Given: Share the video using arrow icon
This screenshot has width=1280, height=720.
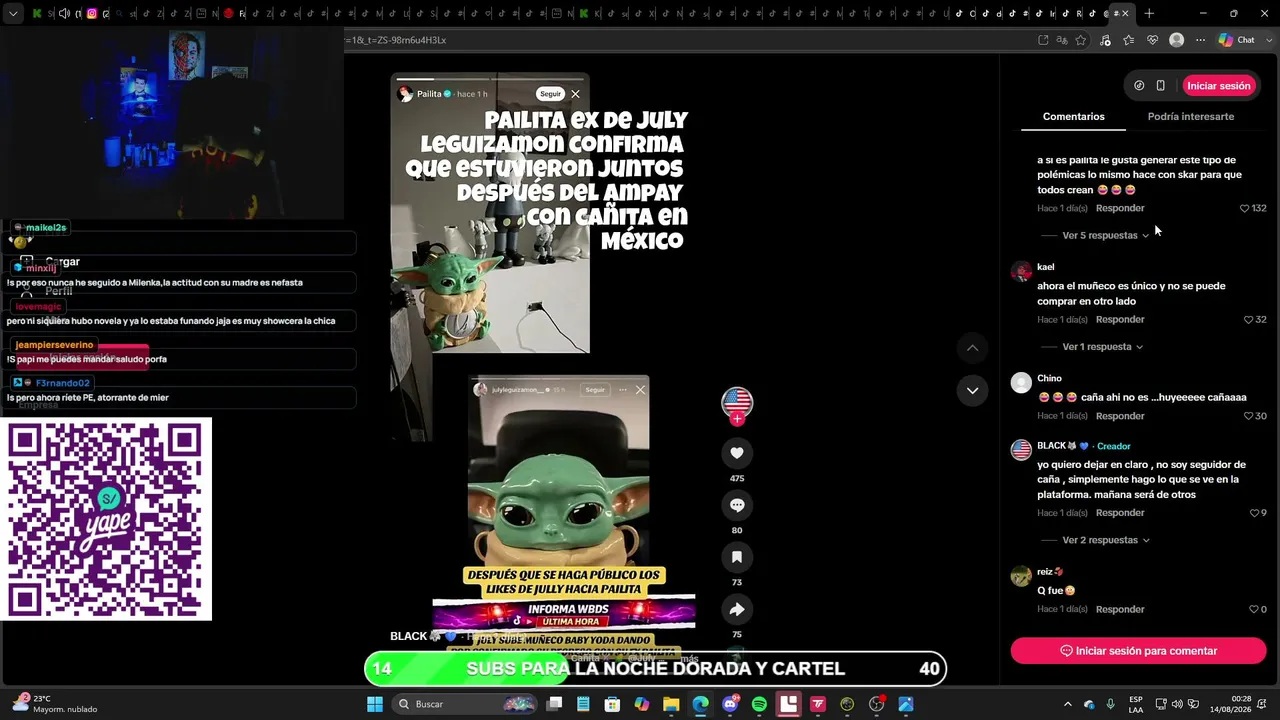Looking at the screenshot, I should (x=737, y=609).
